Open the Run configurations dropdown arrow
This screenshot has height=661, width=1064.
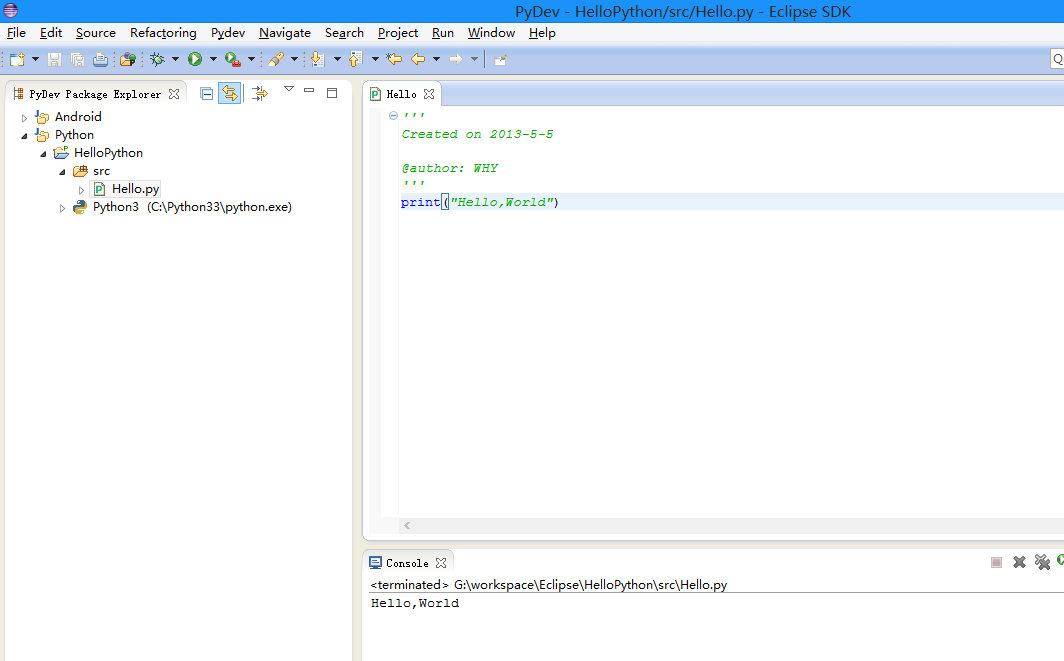click(213, 60)
